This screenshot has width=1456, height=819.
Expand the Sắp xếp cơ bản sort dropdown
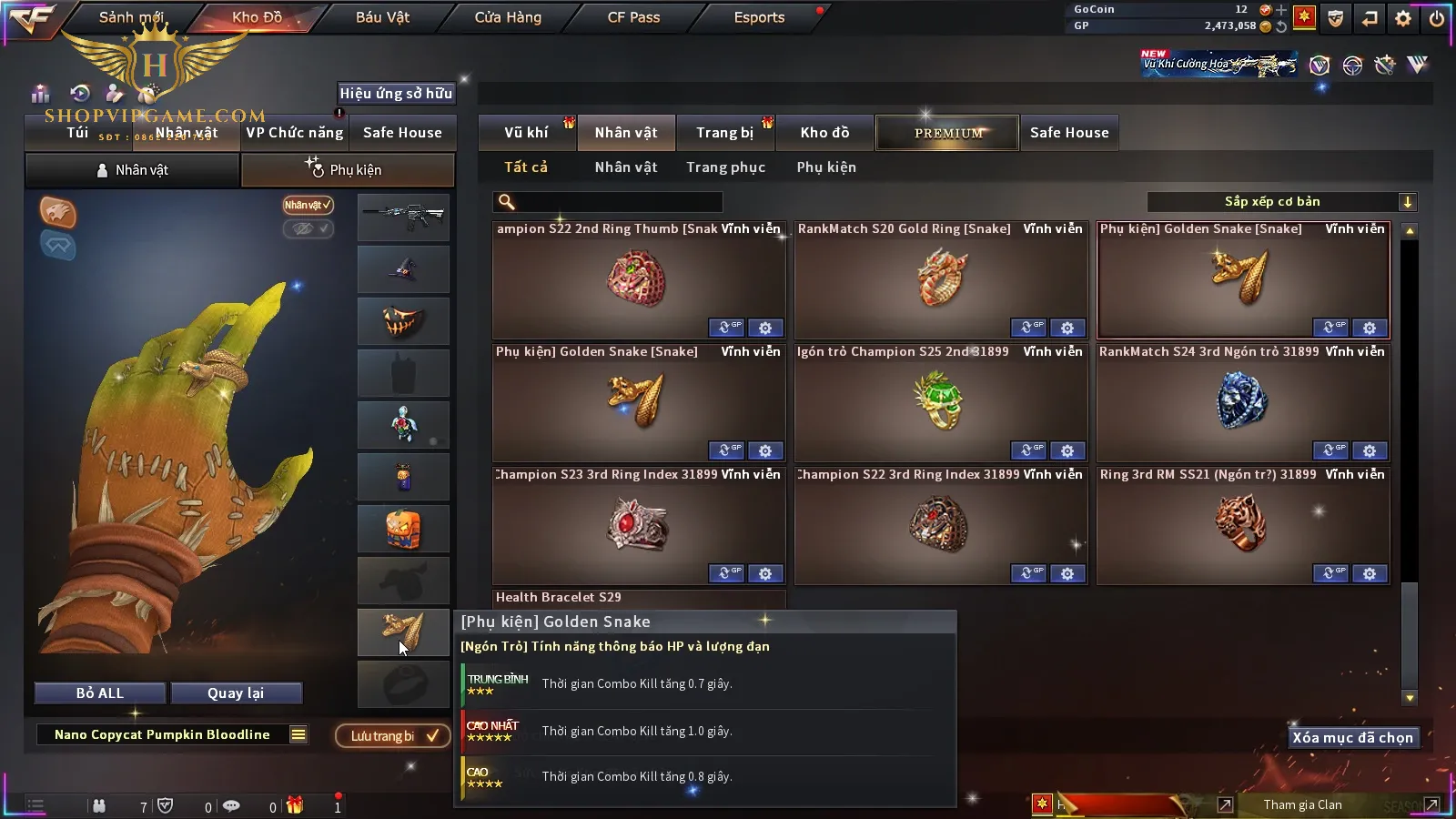(1407, 202)
